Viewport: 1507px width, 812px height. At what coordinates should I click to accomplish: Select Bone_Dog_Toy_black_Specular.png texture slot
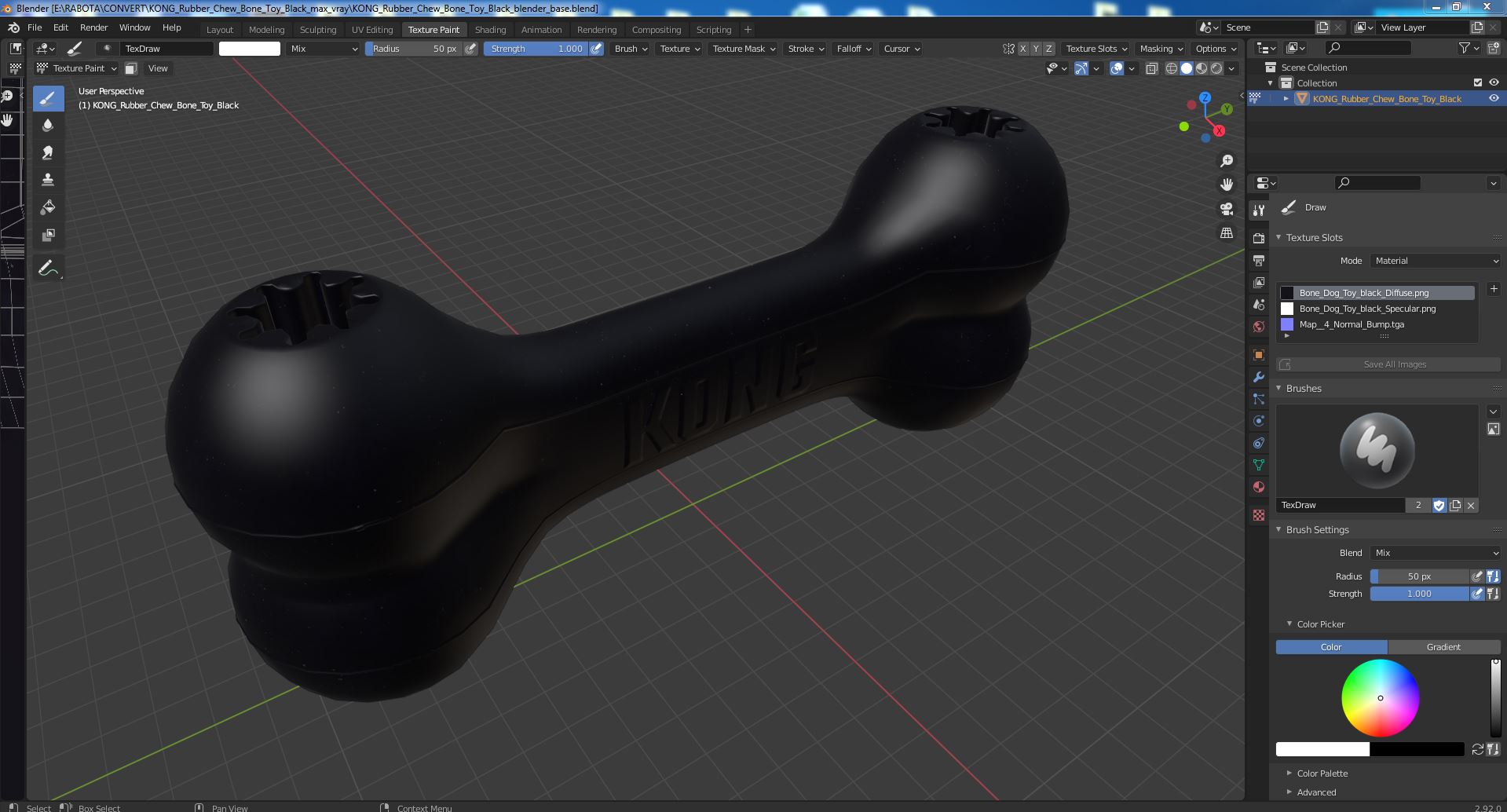1377,309
